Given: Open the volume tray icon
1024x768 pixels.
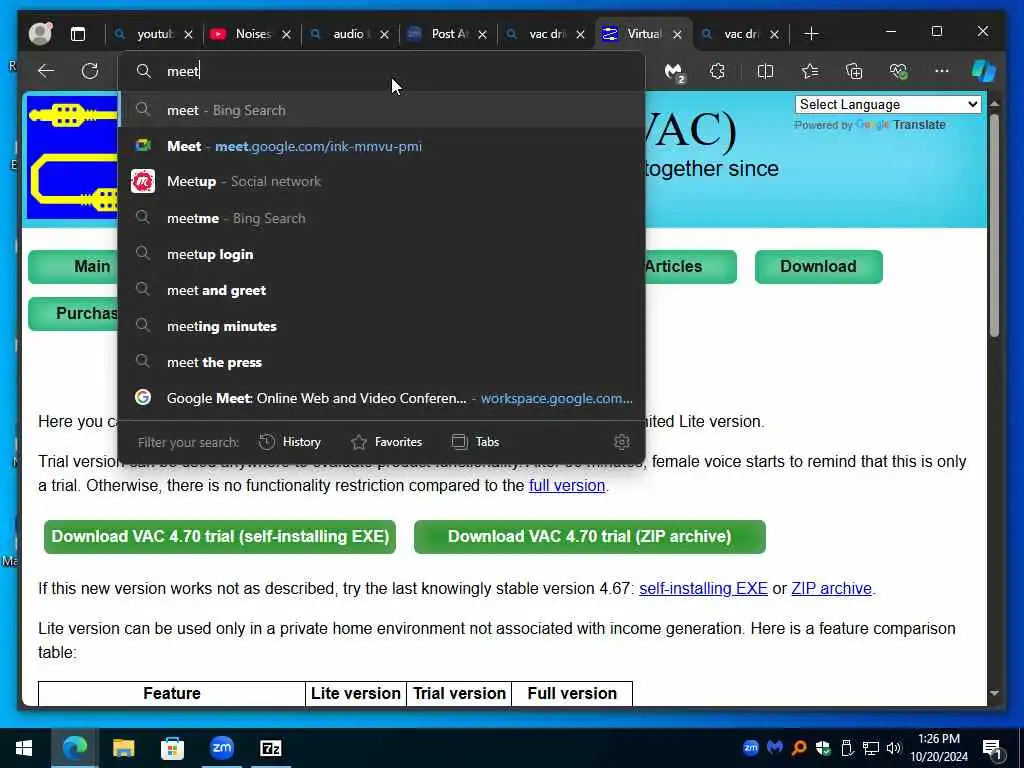Looking at the screenshot, I should click(894, 748).
